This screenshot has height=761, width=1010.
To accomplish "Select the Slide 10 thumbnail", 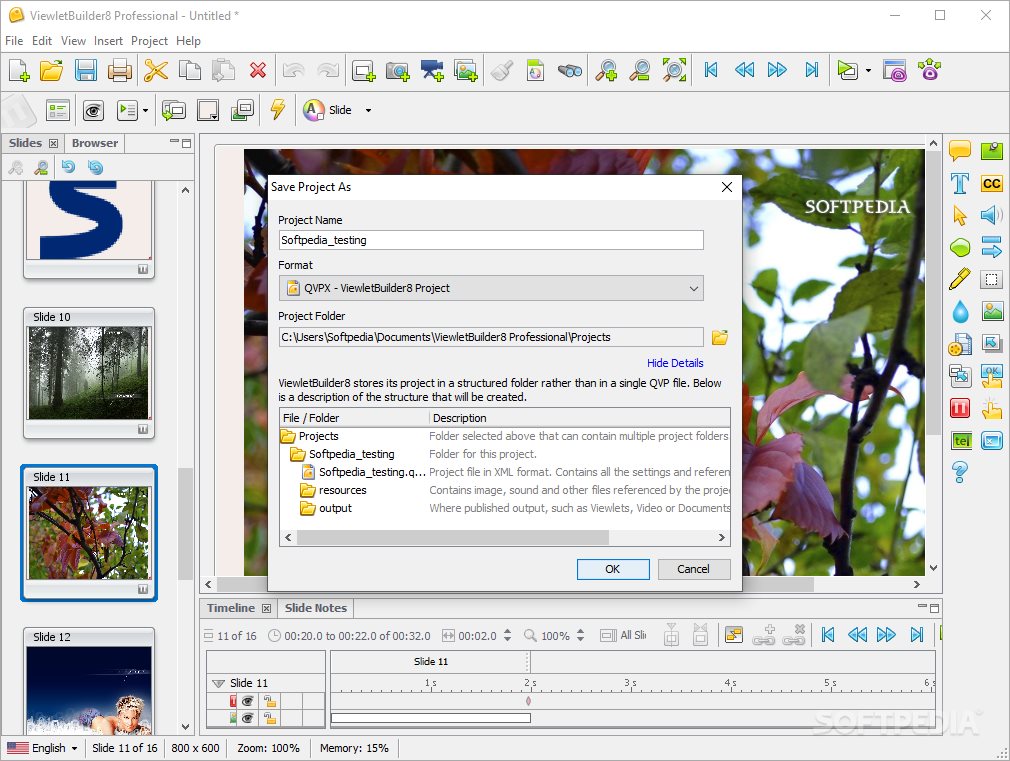I will (89, 372).
